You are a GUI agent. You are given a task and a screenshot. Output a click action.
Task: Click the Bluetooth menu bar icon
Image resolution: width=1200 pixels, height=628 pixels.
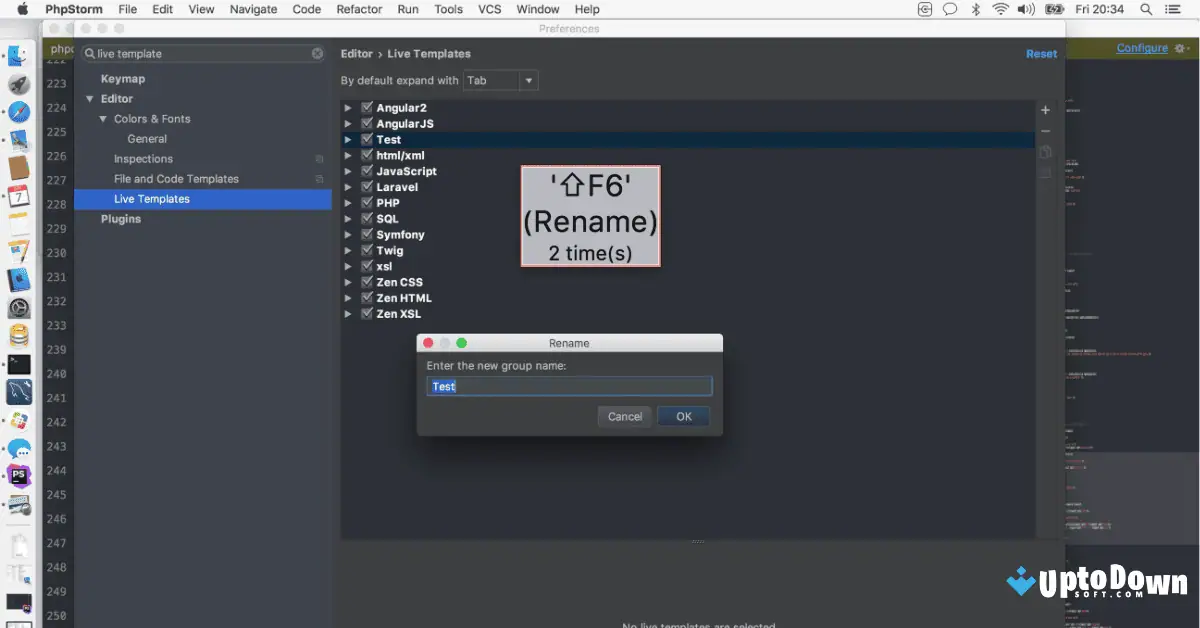coord(976,9)
